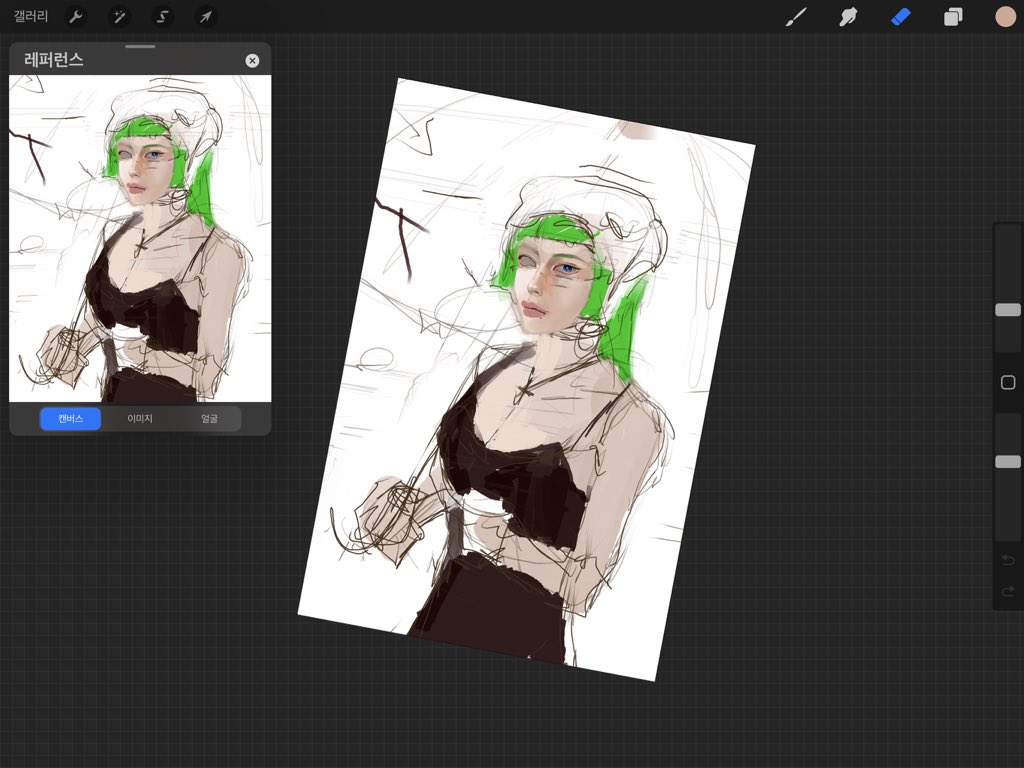Screen dimensions: 1024x768
Task: Select the Eraser tool
Action: click(x=901, y=17)
